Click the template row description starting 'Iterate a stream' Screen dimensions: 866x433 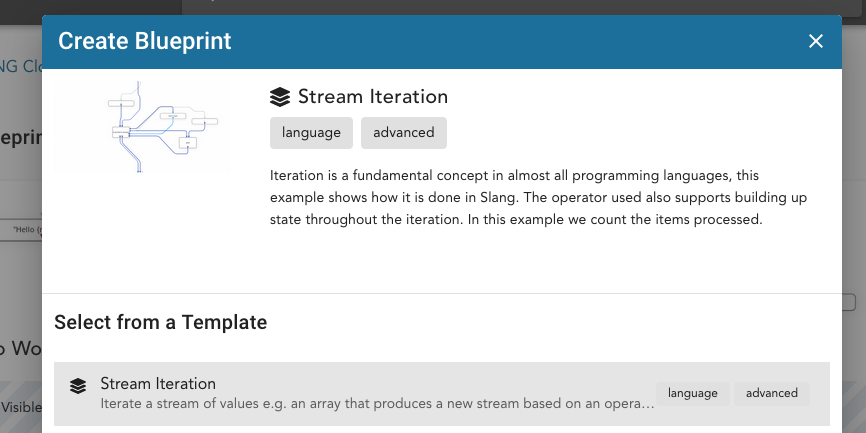click(x=377, y=404)
